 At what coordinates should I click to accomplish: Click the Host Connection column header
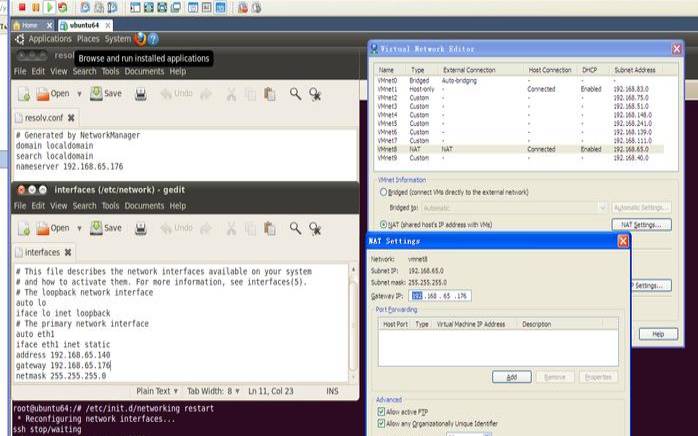(x=550, y=70)
